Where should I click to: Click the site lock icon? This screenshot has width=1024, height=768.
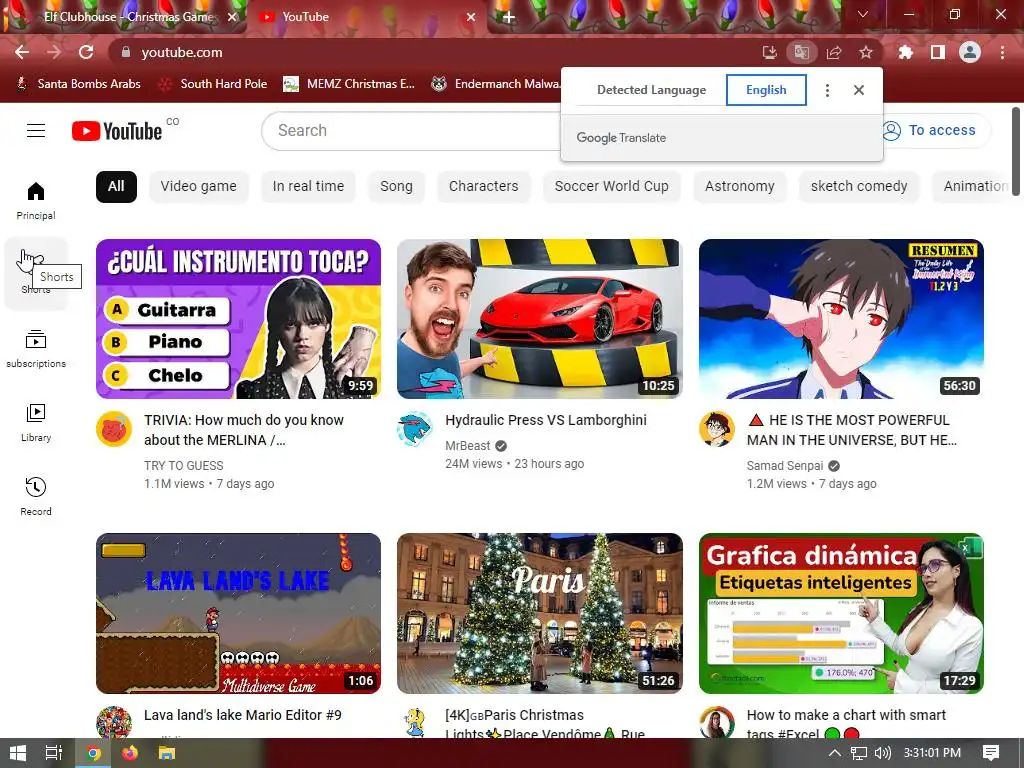coord(126,52)
